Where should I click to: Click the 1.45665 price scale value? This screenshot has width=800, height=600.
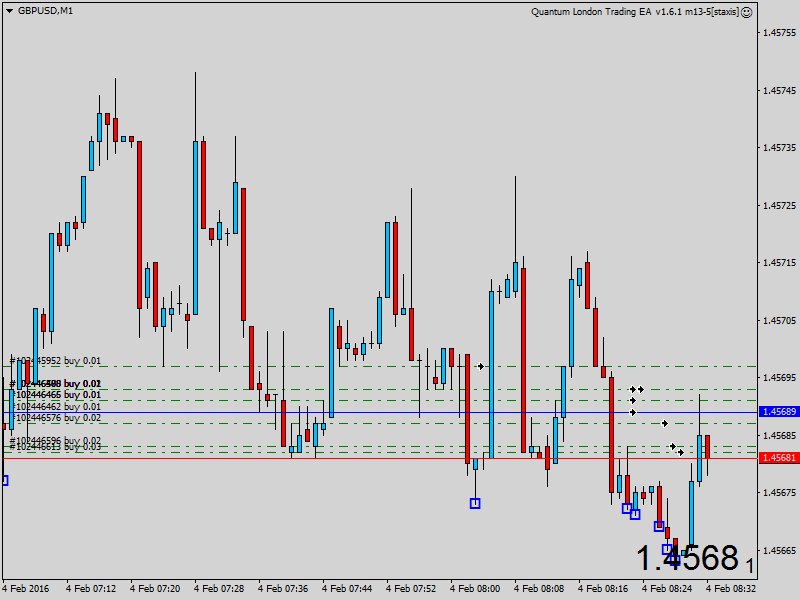779,551
